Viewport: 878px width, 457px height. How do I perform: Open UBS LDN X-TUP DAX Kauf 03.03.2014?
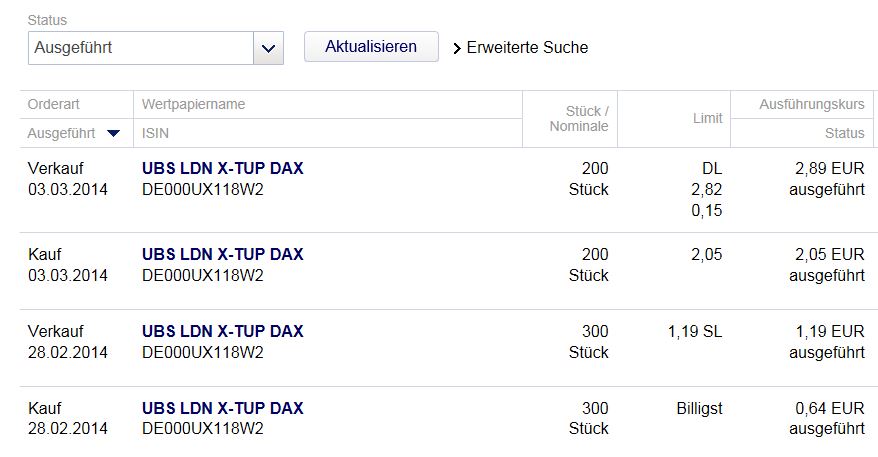coord(222,255)
